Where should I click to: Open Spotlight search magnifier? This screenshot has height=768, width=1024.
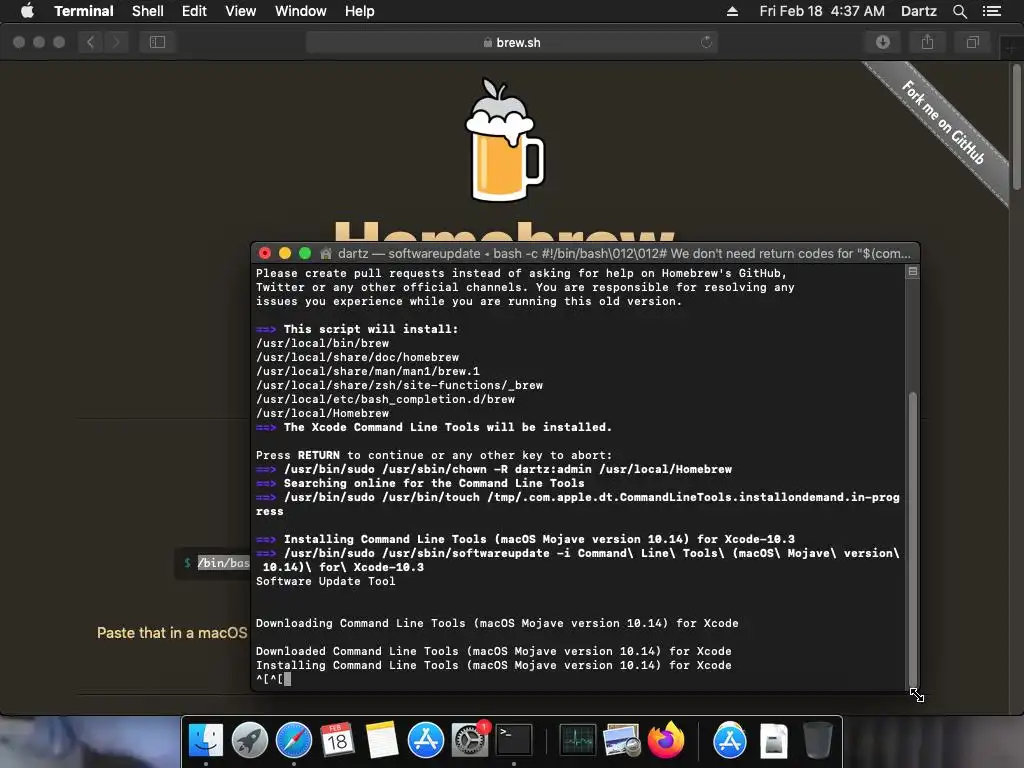(959, 11)
